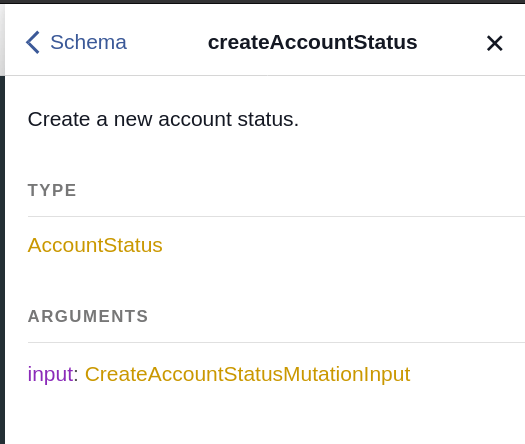This screenshot has width=525, height=444.
Task: Click the ARGUMENTS section header
Action: tap(88, 316)
